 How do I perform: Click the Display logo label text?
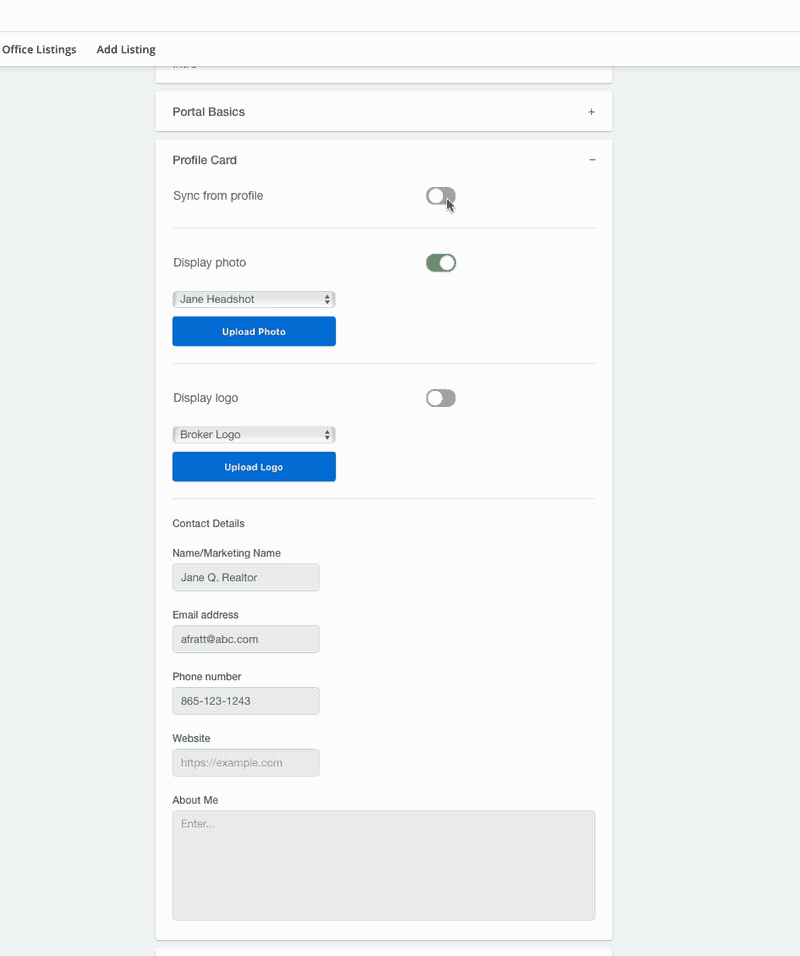pos(205,398)
